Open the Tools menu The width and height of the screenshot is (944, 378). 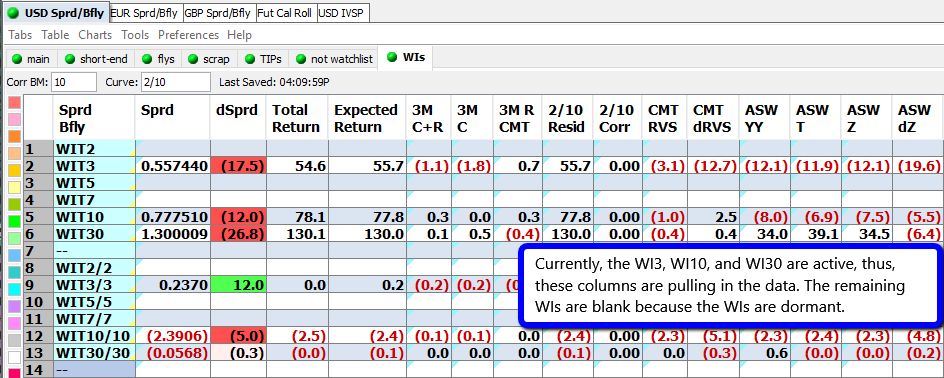tap(135, 36)
